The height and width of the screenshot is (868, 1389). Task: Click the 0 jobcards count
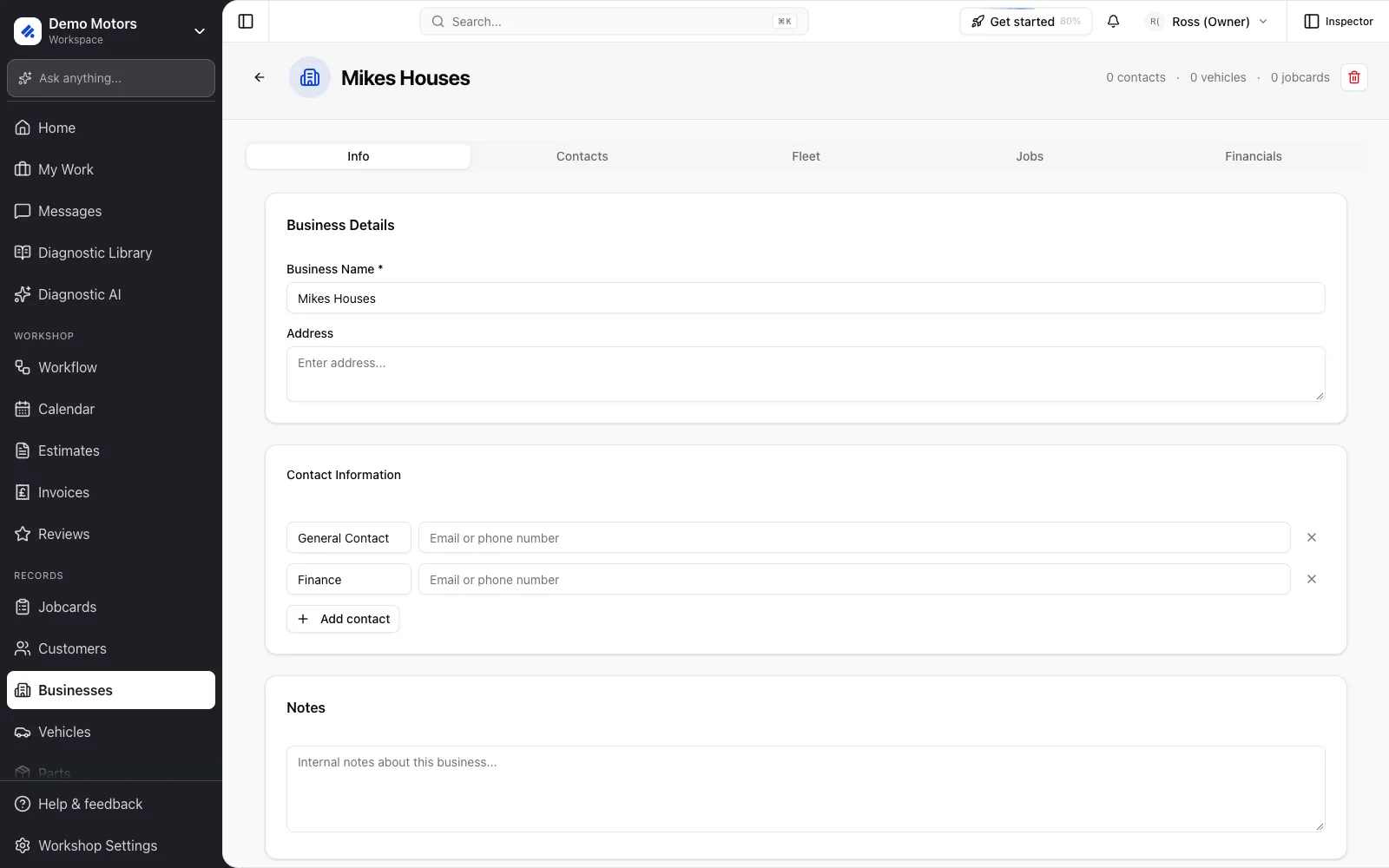point(1300,77)
